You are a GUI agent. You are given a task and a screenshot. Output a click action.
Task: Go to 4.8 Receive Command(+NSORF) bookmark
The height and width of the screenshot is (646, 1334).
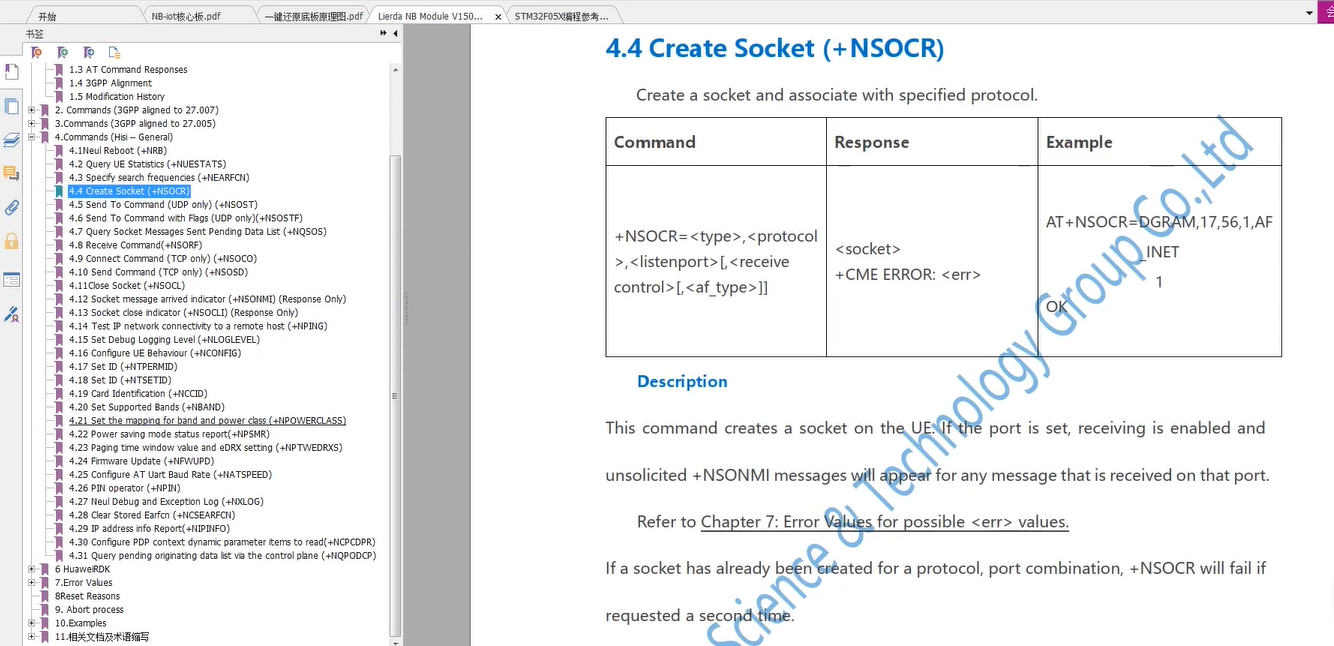[x=135, y=245]
